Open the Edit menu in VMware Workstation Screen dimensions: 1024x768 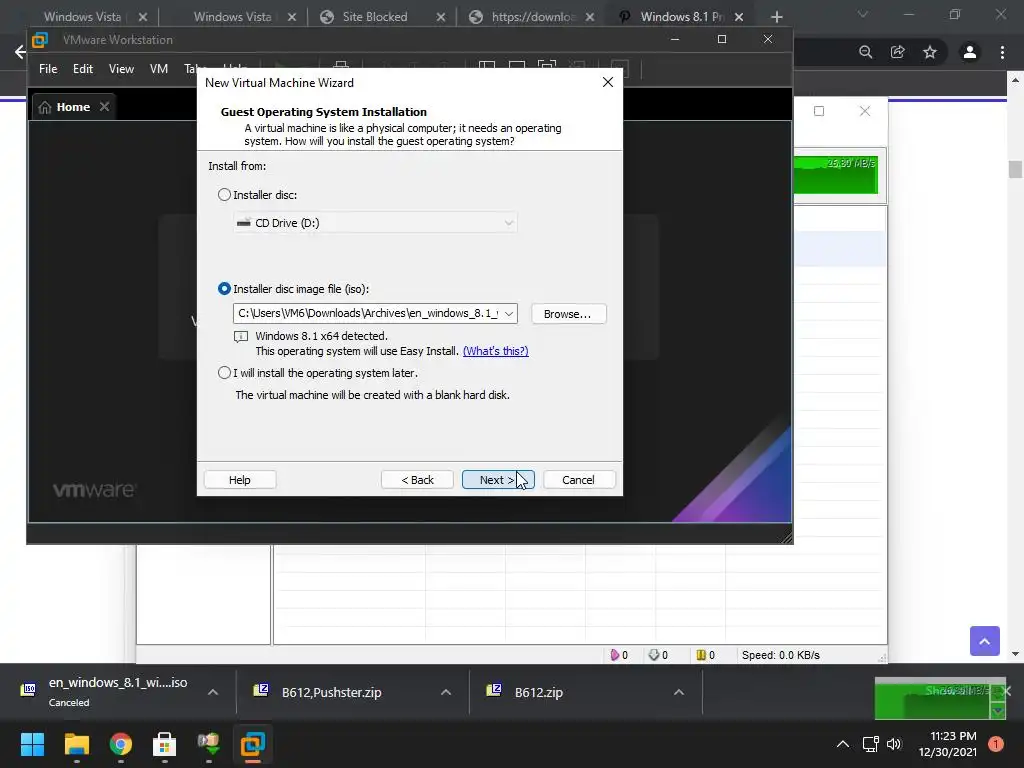83,69
